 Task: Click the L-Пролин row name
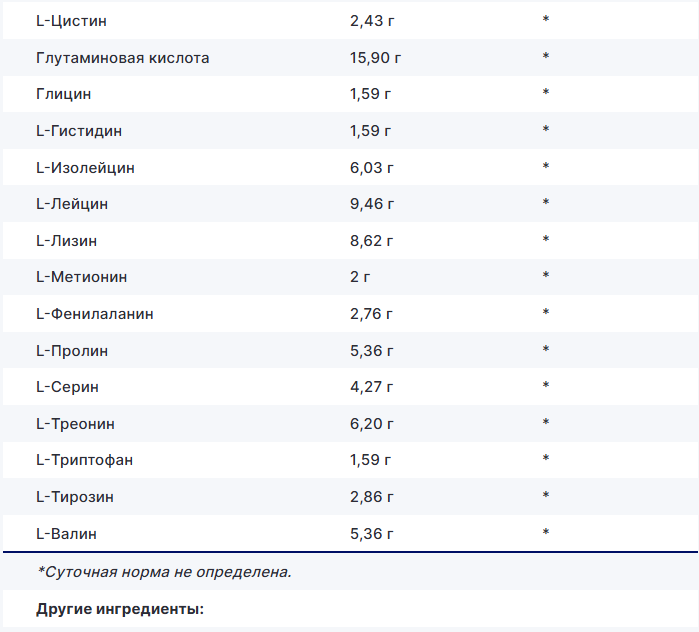(72, 350)
